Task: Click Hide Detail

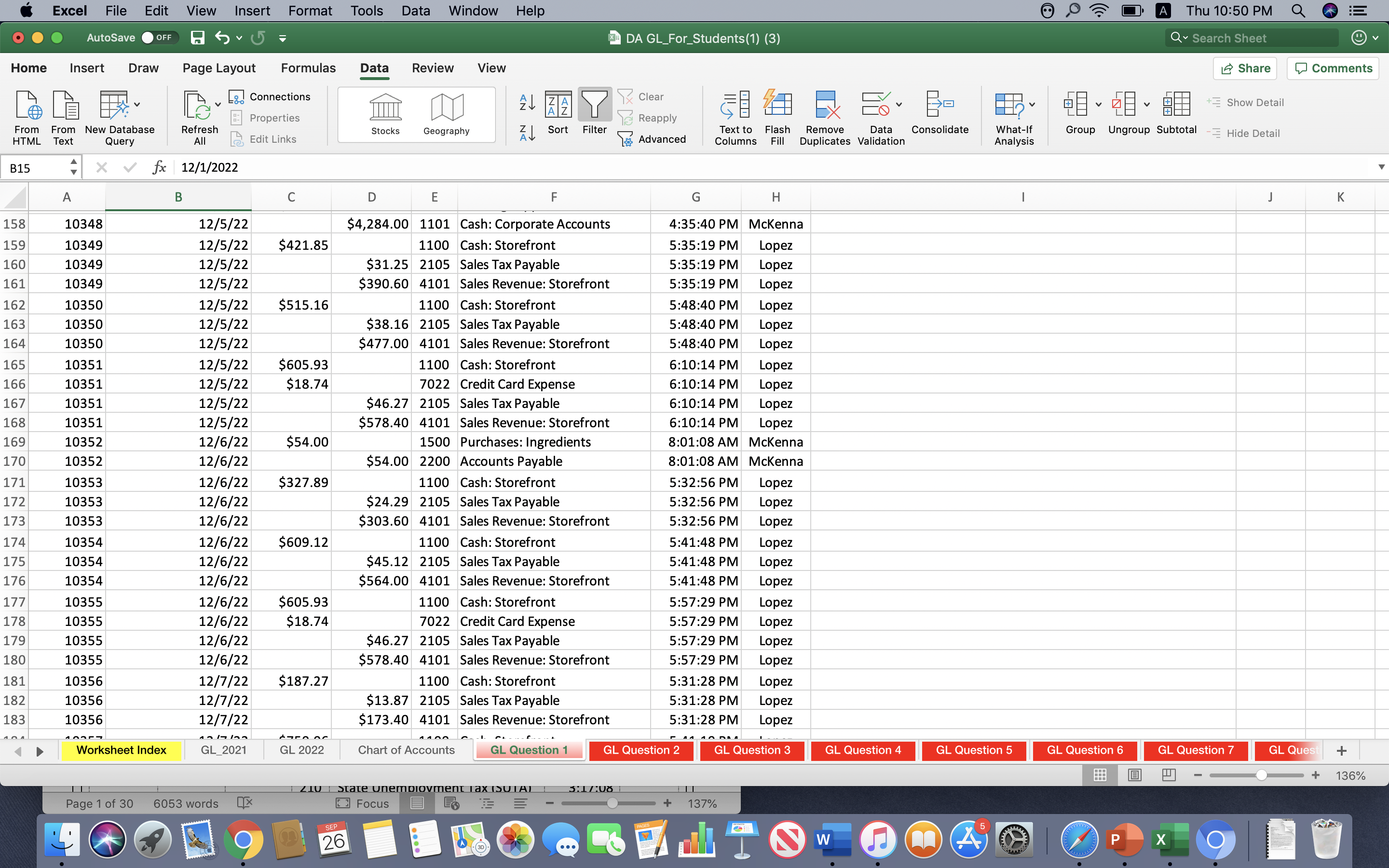Action: [1244, 133]
